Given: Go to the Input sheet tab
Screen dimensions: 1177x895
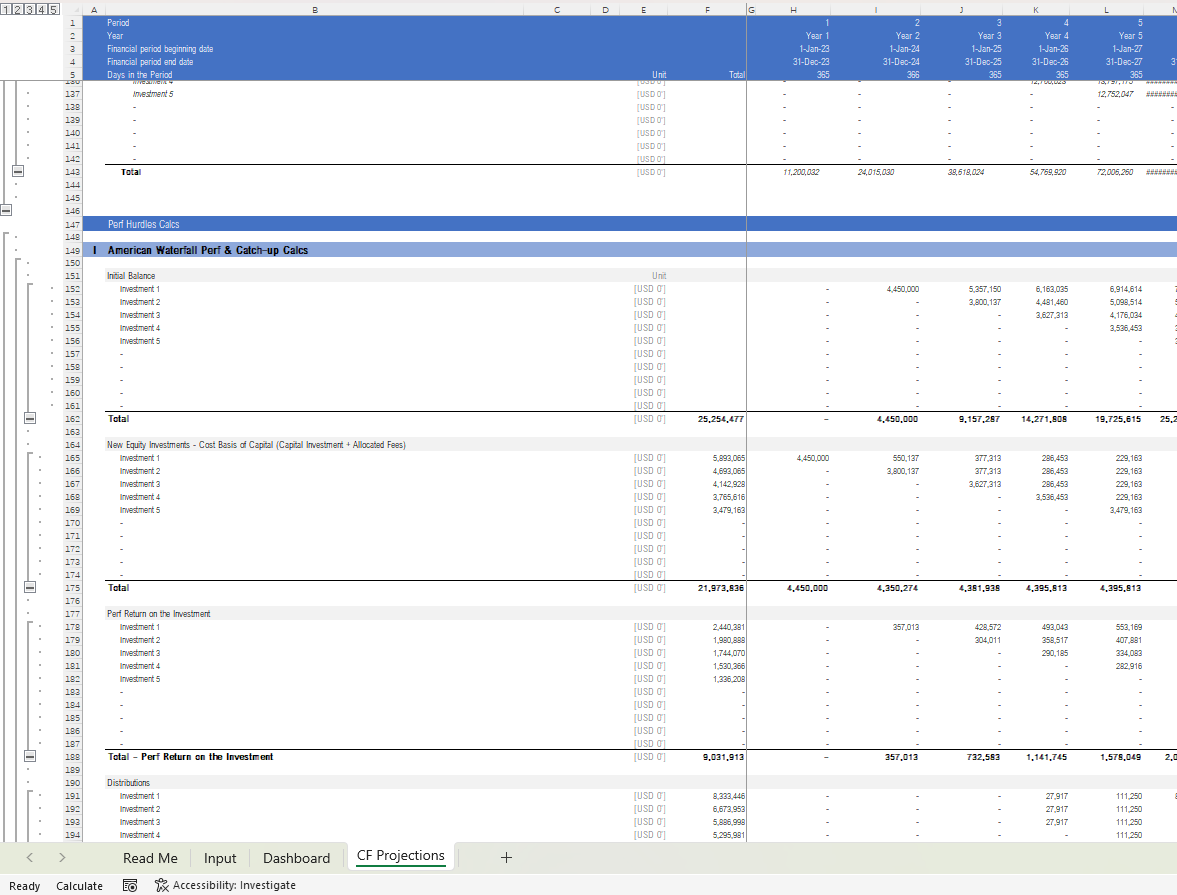Looking at the screenshot, I should [x=220, y=858].
